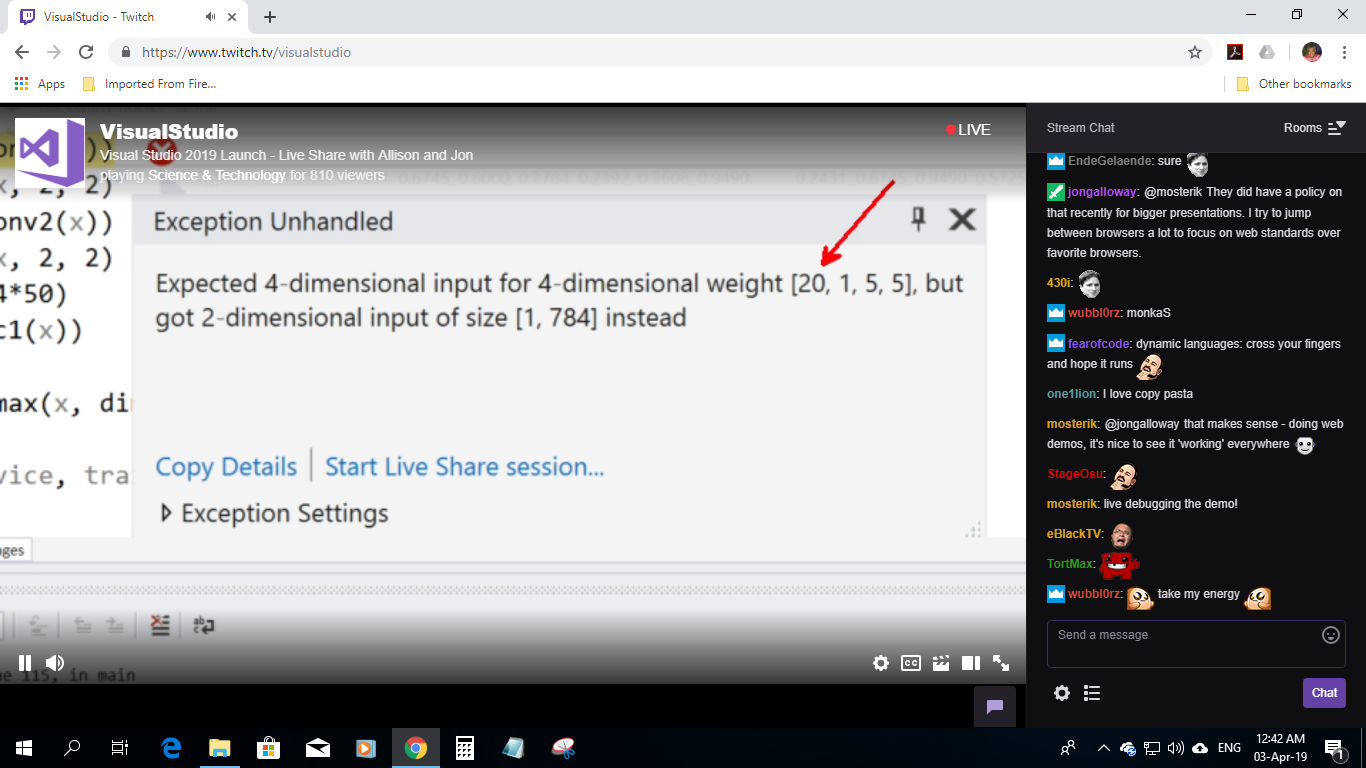
Task: Click the emote next to EndeGelaende's sure
Action: point(1197,164)
